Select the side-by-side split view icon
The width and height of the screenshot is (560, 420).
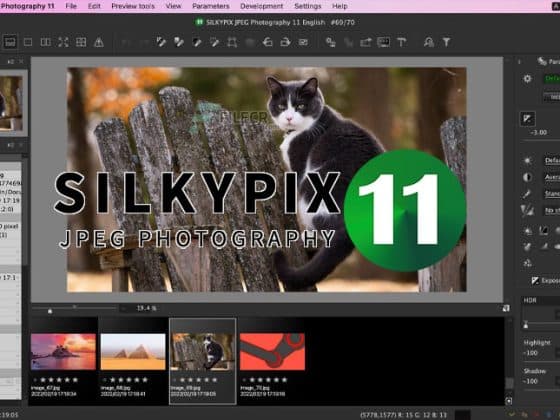click(x=45, y=42)
